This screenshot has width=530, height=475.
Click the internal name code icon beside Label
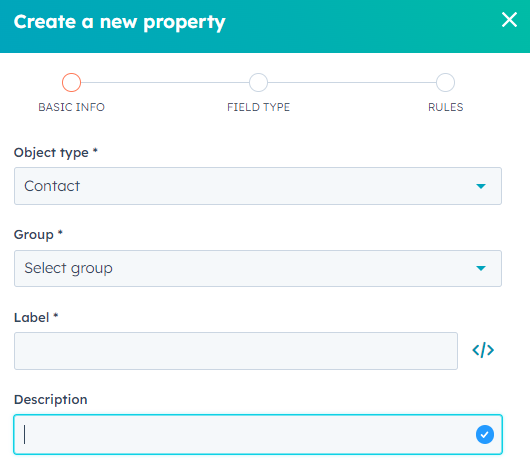pyautogui.click(x=483, y=350)
